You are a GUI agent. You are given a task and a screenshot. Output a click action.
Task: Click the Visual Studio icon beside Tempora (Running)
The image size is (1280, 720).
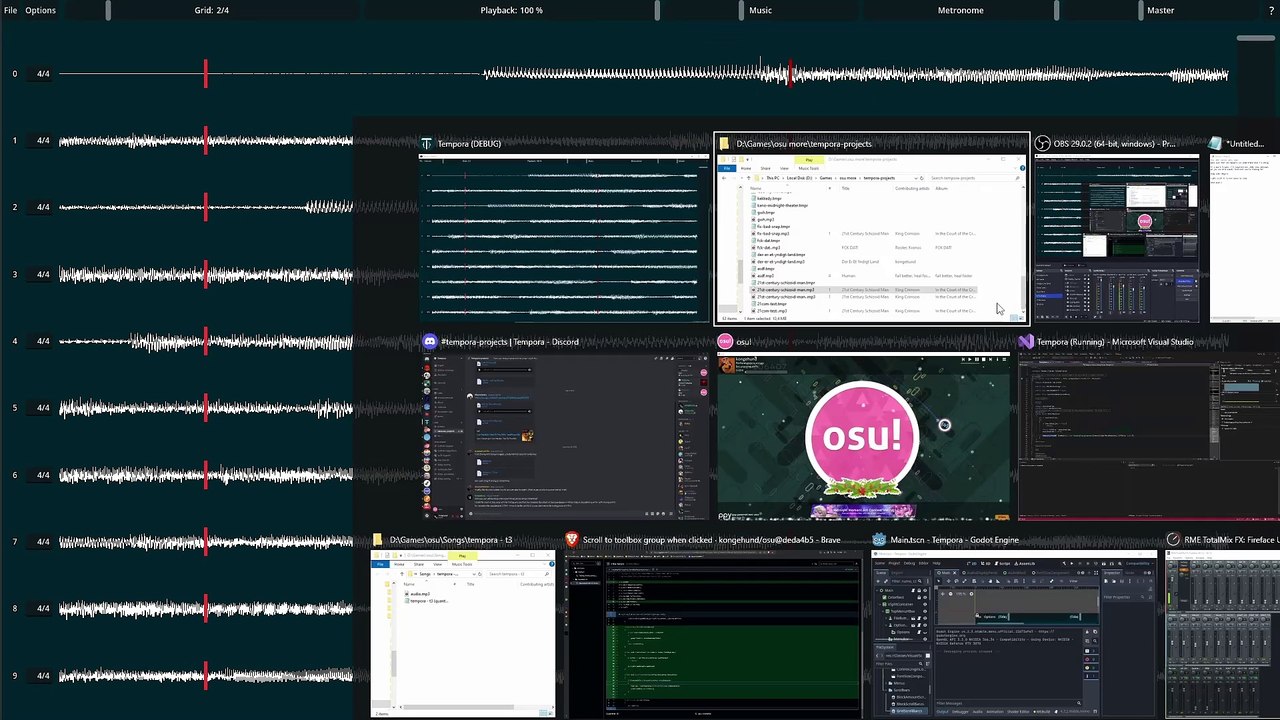(x=1026, y=342)
